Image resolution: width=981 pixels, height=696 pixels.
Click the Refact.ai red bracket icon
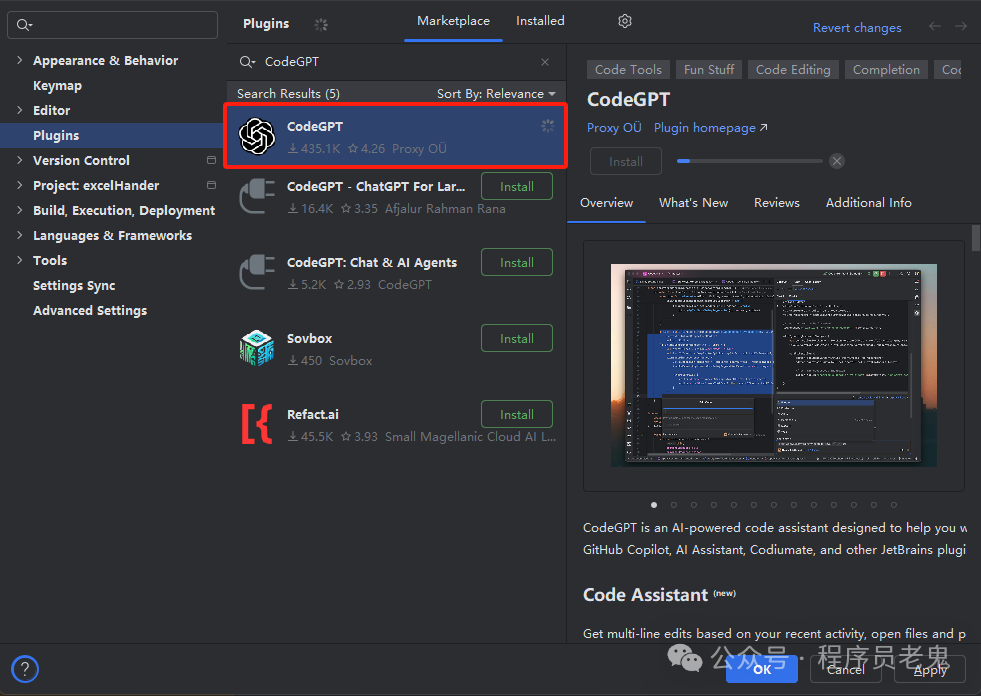click(x=257, y=424)
